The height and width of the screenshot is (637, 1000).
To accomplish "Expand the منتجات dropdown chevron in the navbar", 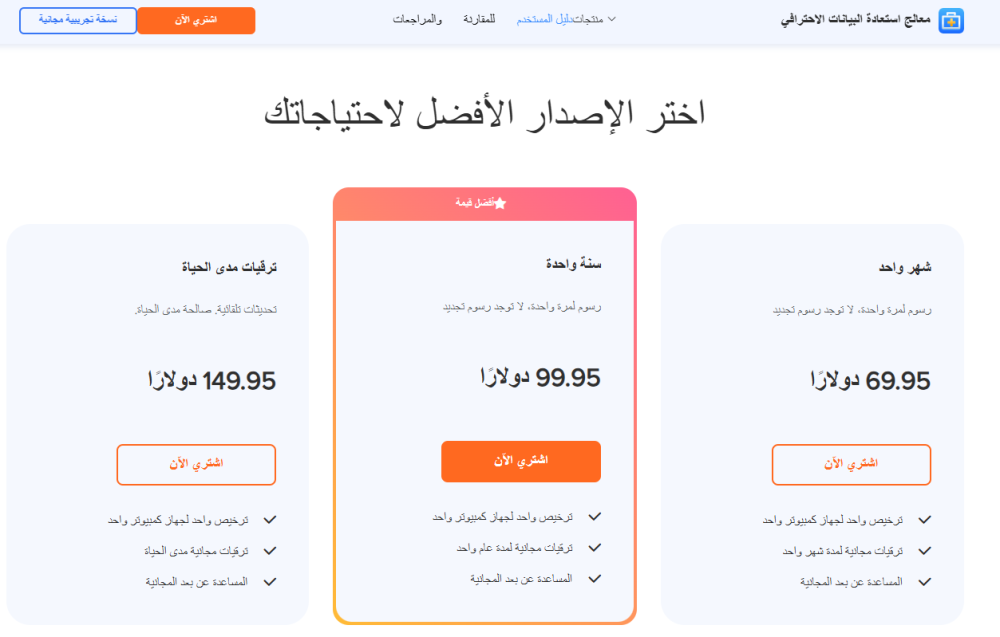I will [612, 19].
